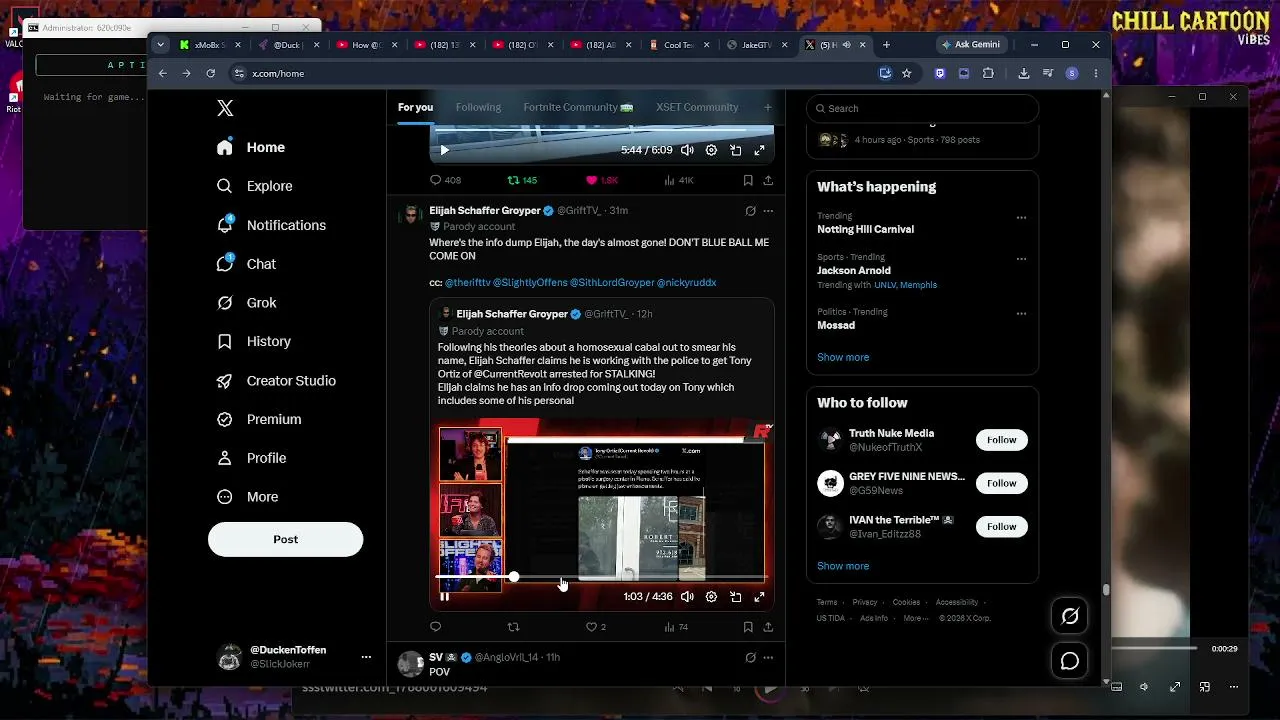Open video settings on the 5:44 video
This screenshot has width=1280, height=720.
coord(711,150)
